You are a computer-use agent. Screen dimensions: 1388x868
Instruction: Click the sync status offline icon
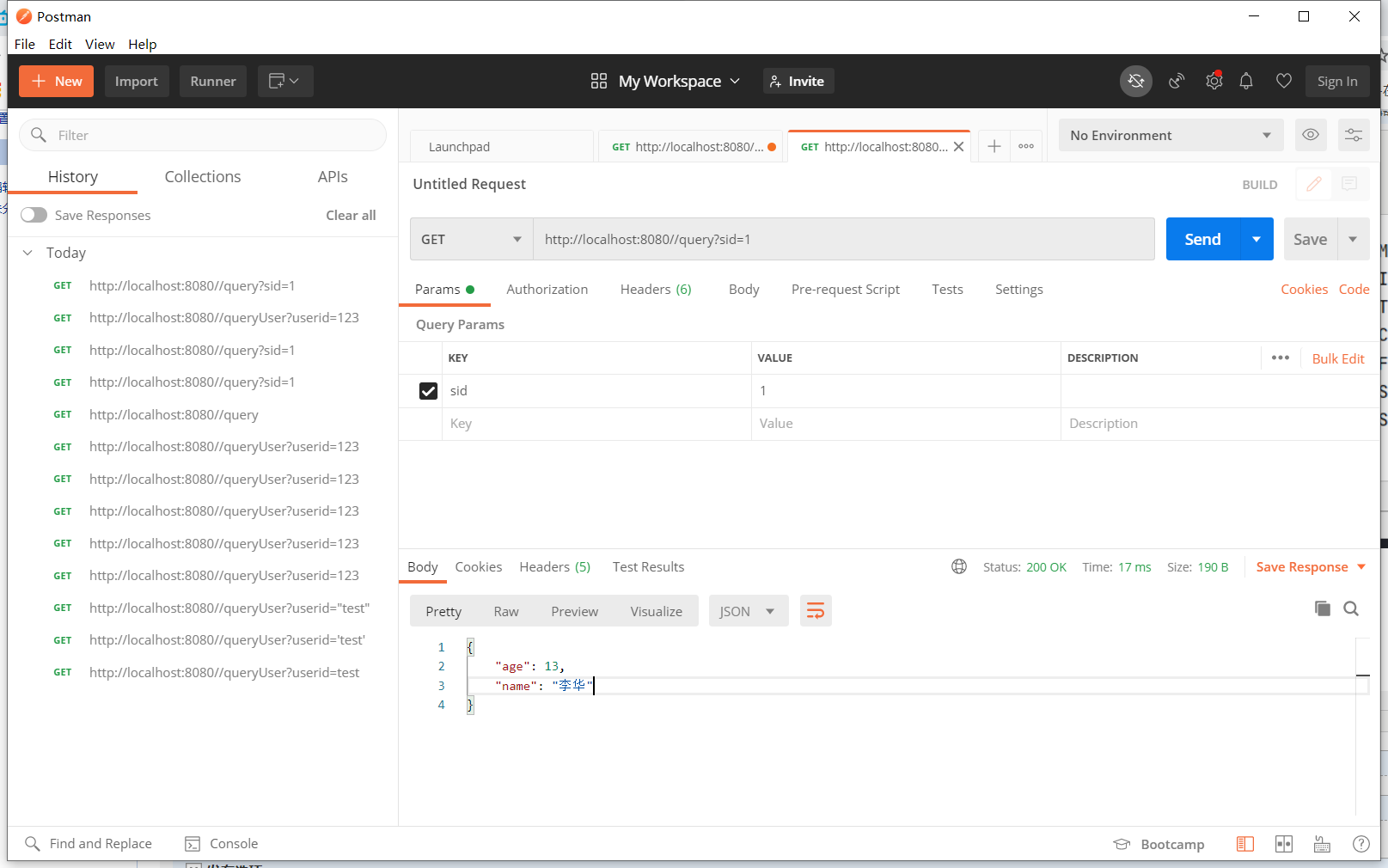click(1135, 81)
